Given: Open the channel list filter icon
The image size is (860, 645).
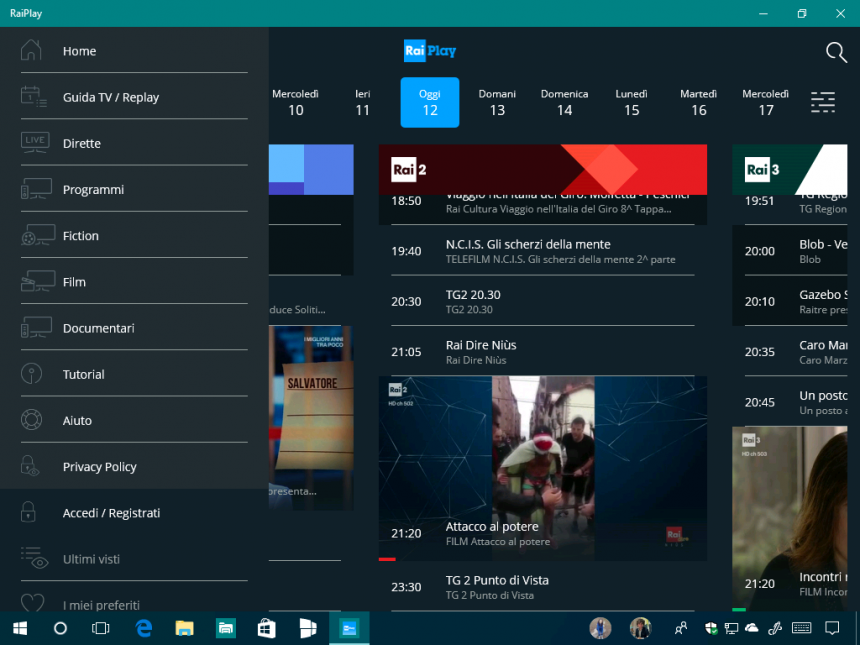Looking at the screenshot, I should [x=823, y=103].
